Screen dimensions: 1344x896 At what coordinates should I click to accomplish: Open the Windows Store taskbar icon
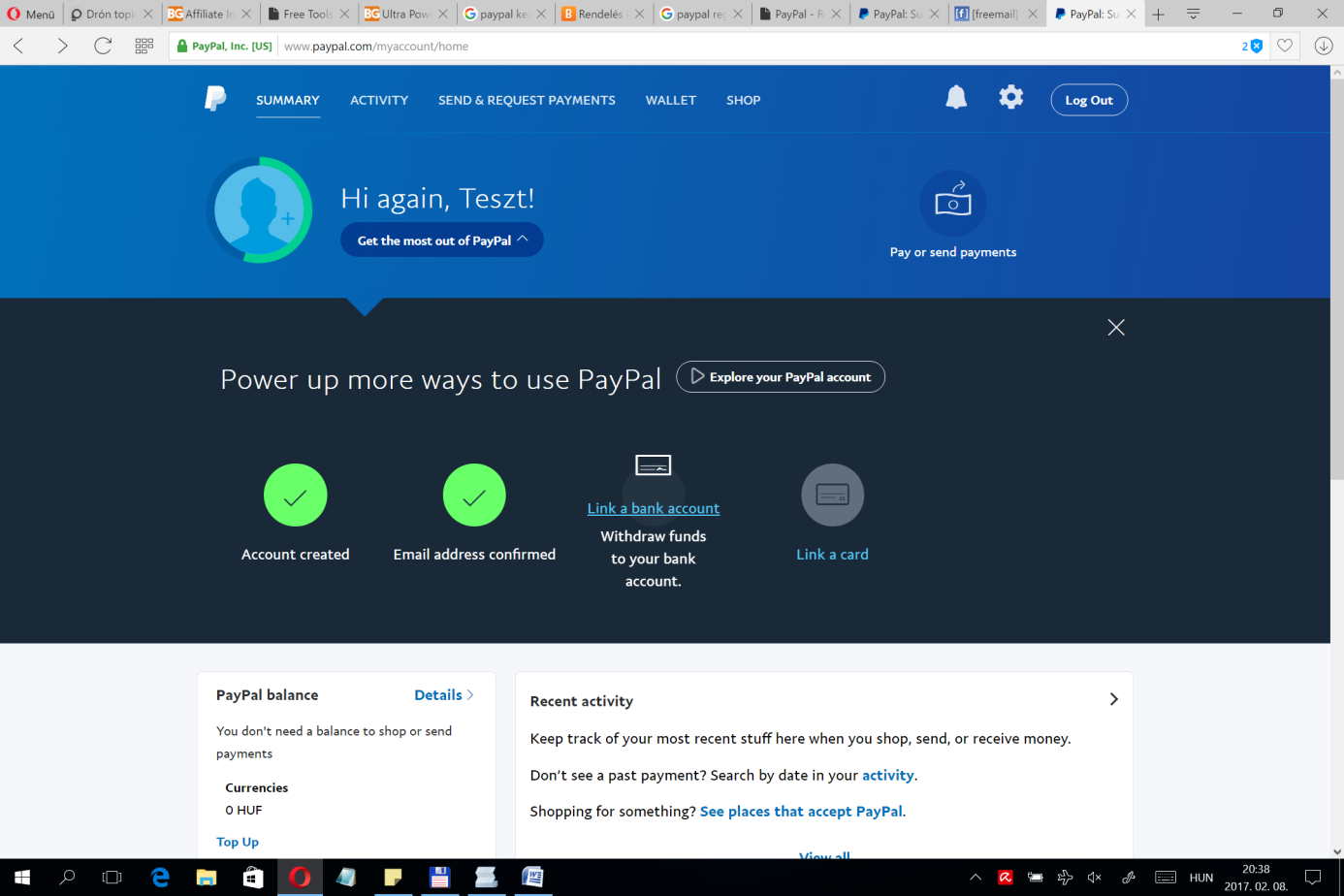tap(253, 878)
